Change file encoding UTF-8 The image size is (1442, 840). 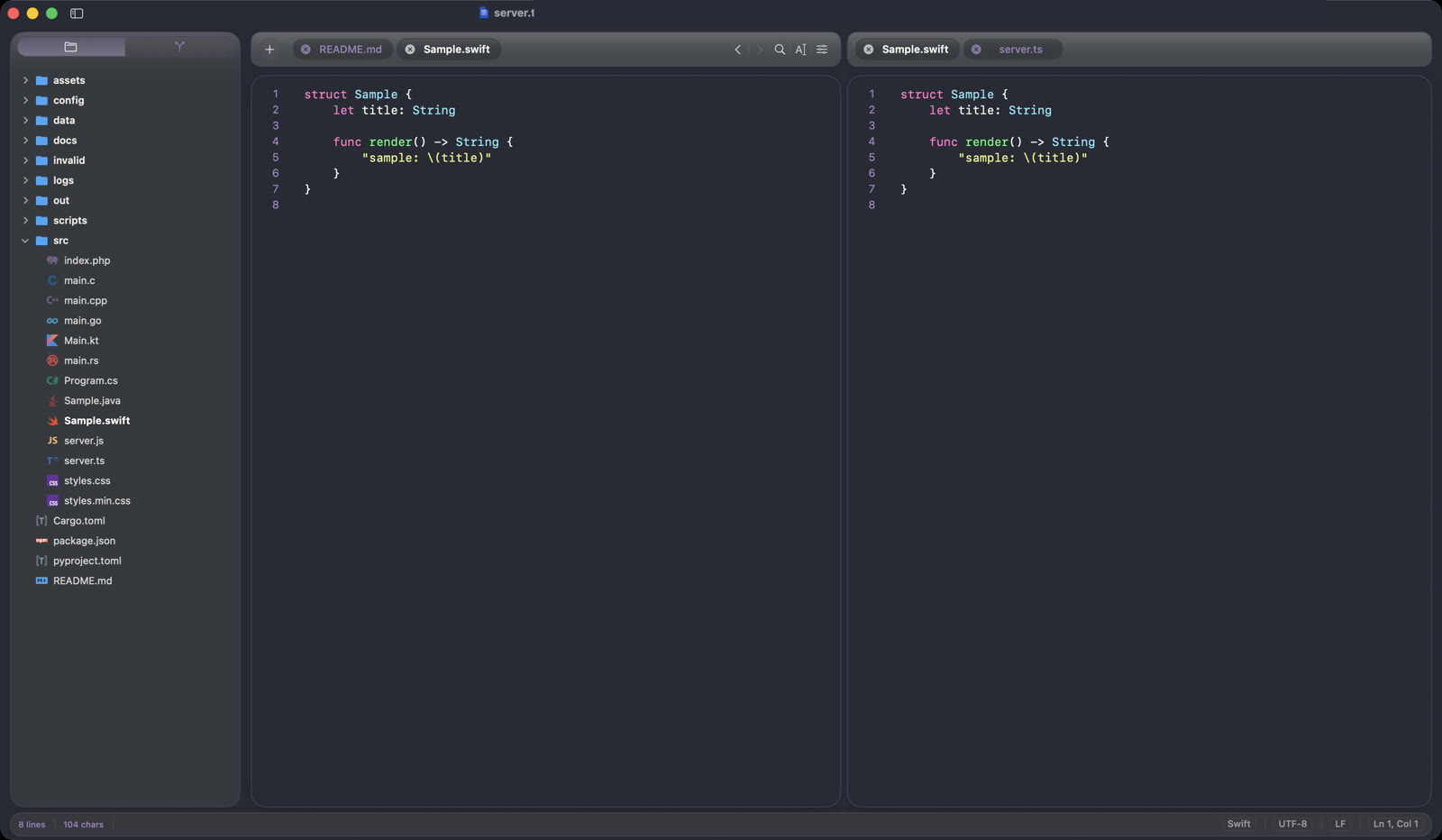pos(1292,824)
